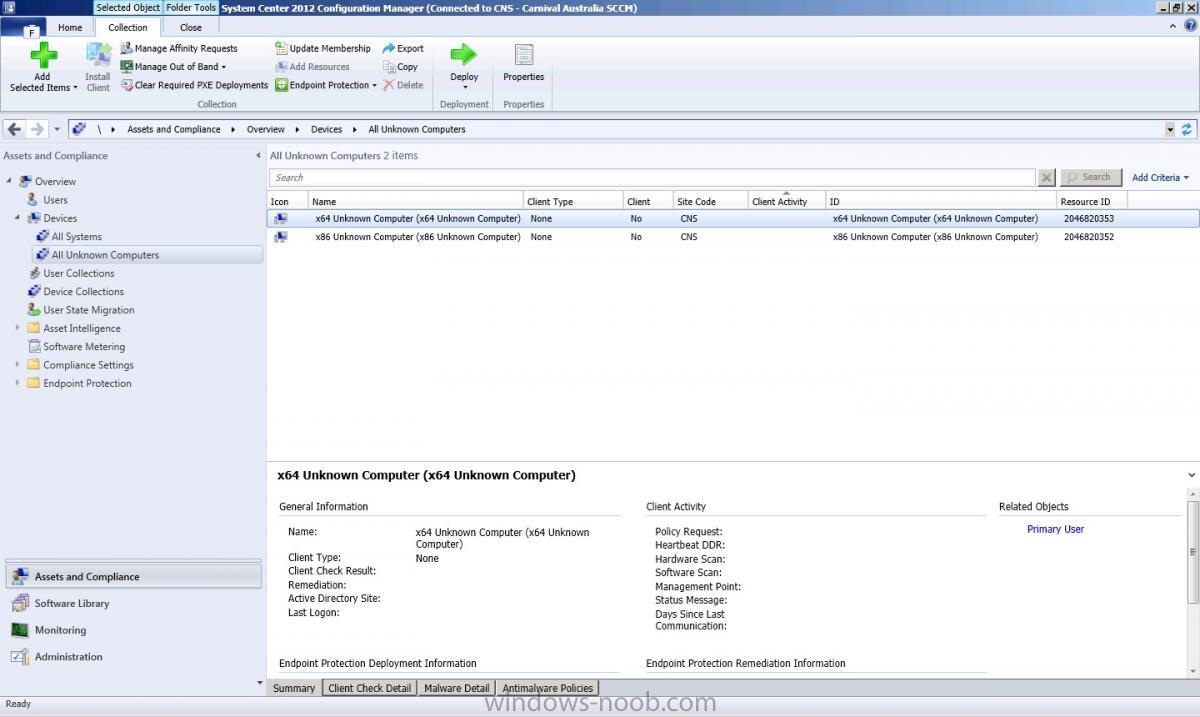Select the Users node in the tree
Screen dimensions: 1200x717
coord(55,200)
